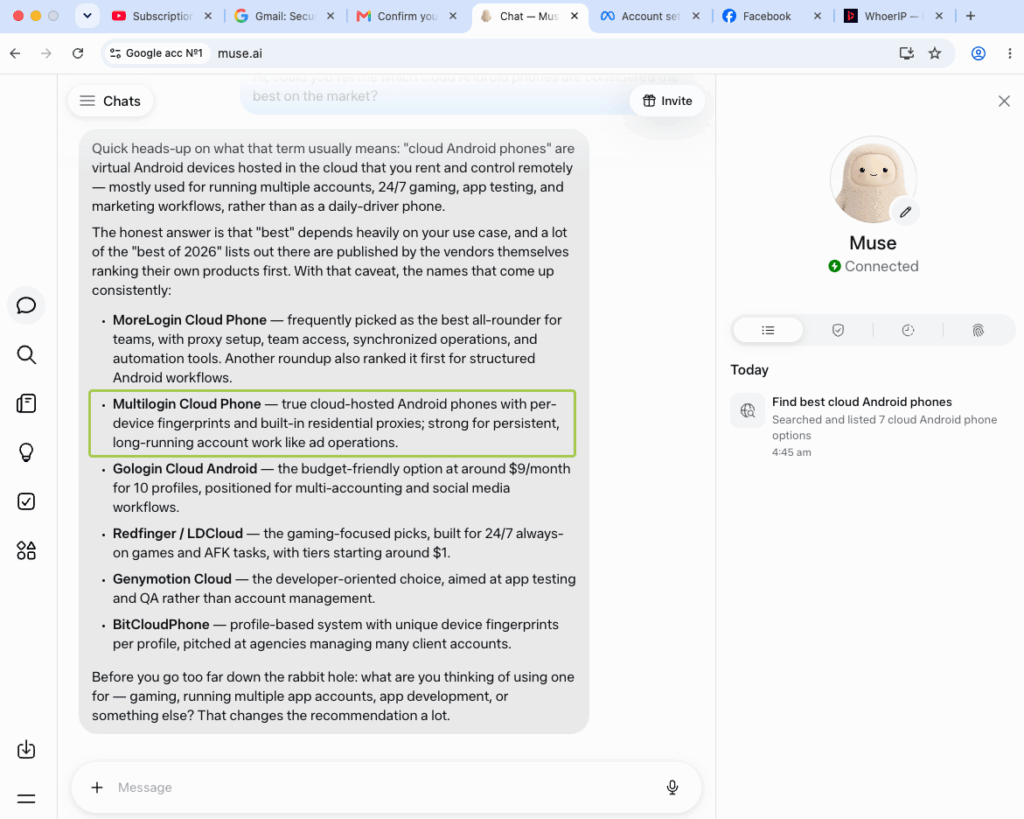Click the Muse avatar picture

pos(873,180)
